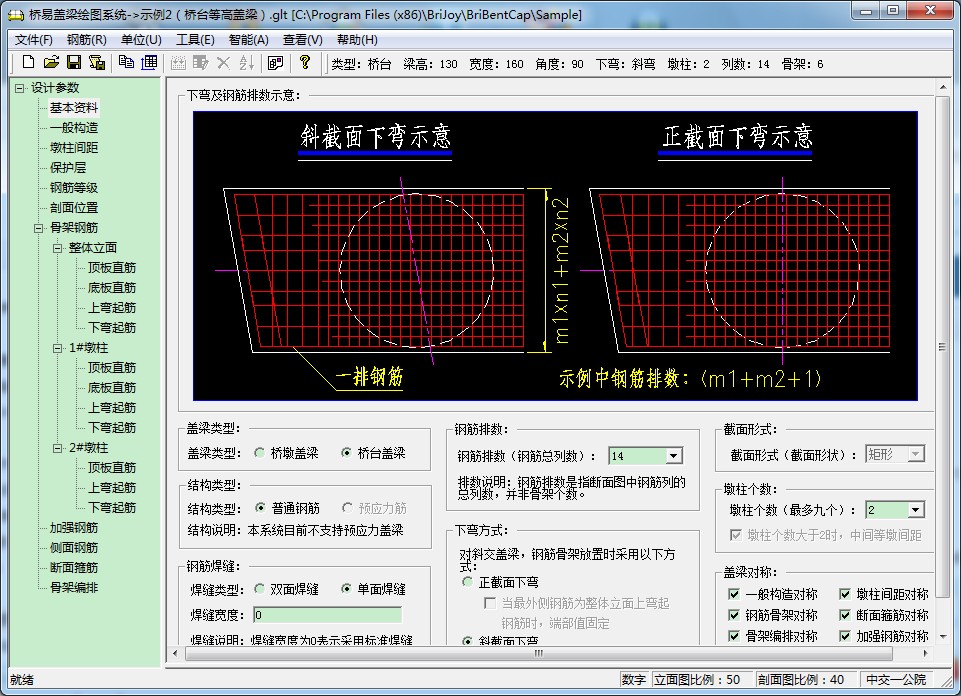Uncheck the 断面箍筋对称 checkbox
Screen dimensions: 961x696
click(846, 615)
